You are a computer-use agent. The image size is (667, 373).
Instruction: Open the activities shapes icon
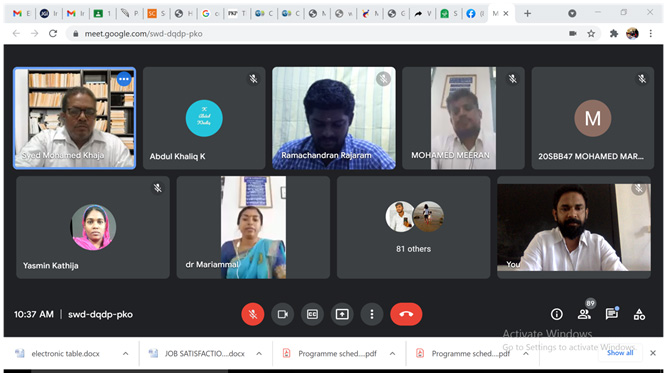click(x=639, y=314)
